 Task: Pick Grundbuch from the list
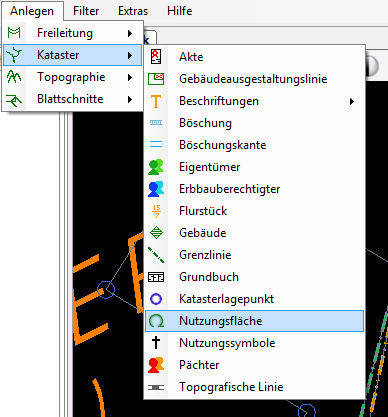(x=254, y=277)
